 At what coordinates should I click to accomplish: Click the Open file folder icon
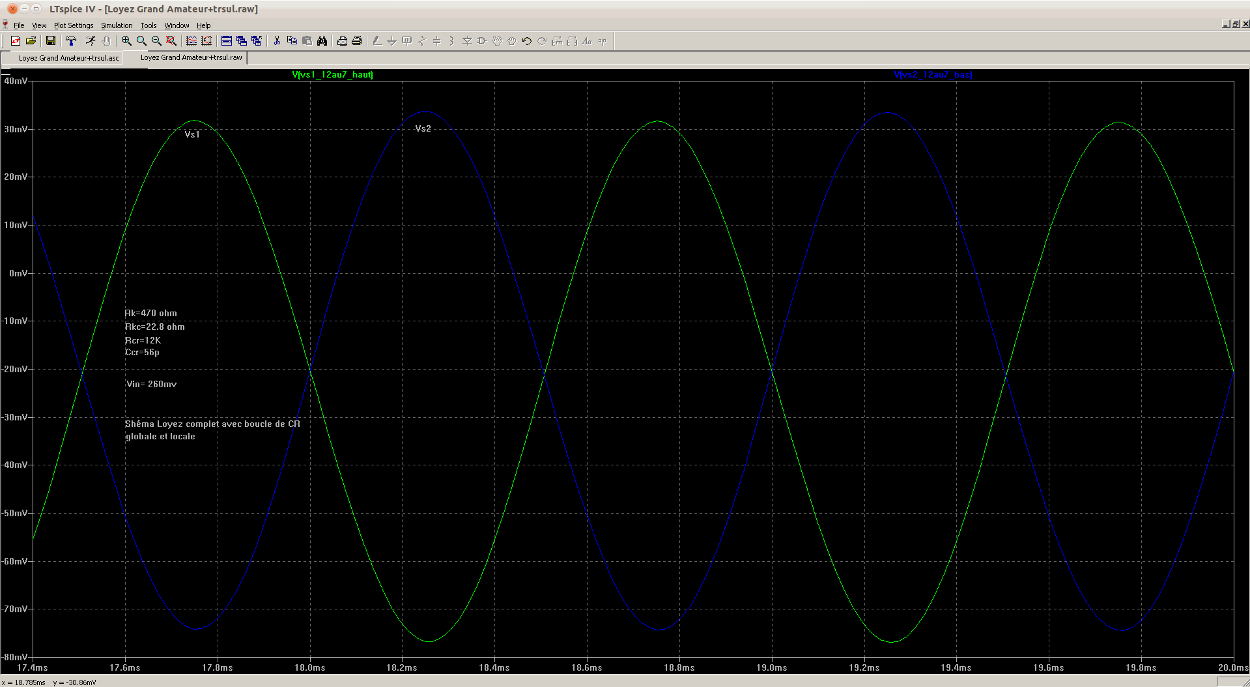click(31, 41)
